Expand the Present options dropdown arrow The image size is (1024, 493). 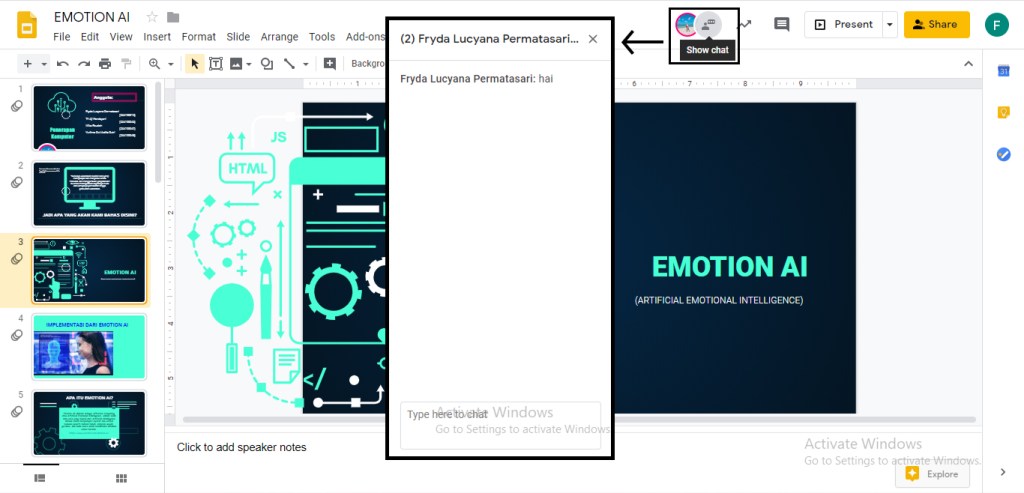point(889,25)
